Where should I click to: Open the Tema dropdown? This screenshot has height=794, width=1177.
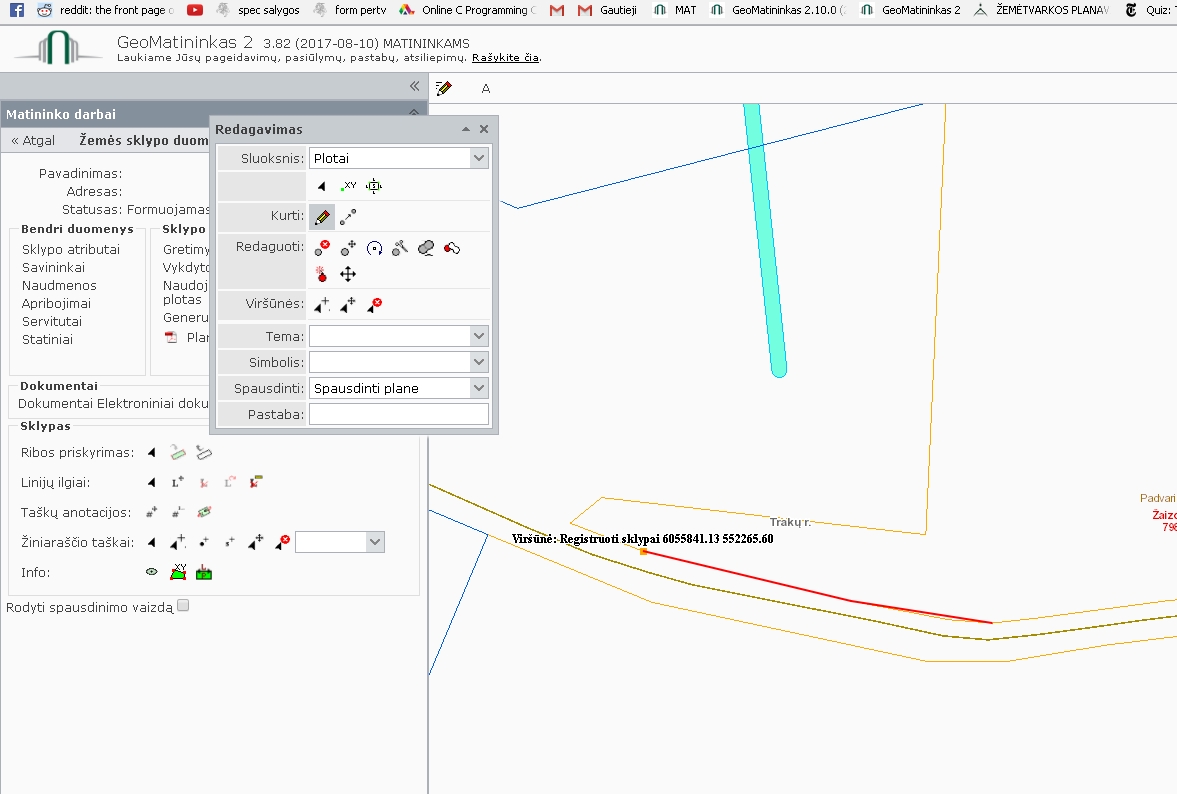tap(399, 336)
